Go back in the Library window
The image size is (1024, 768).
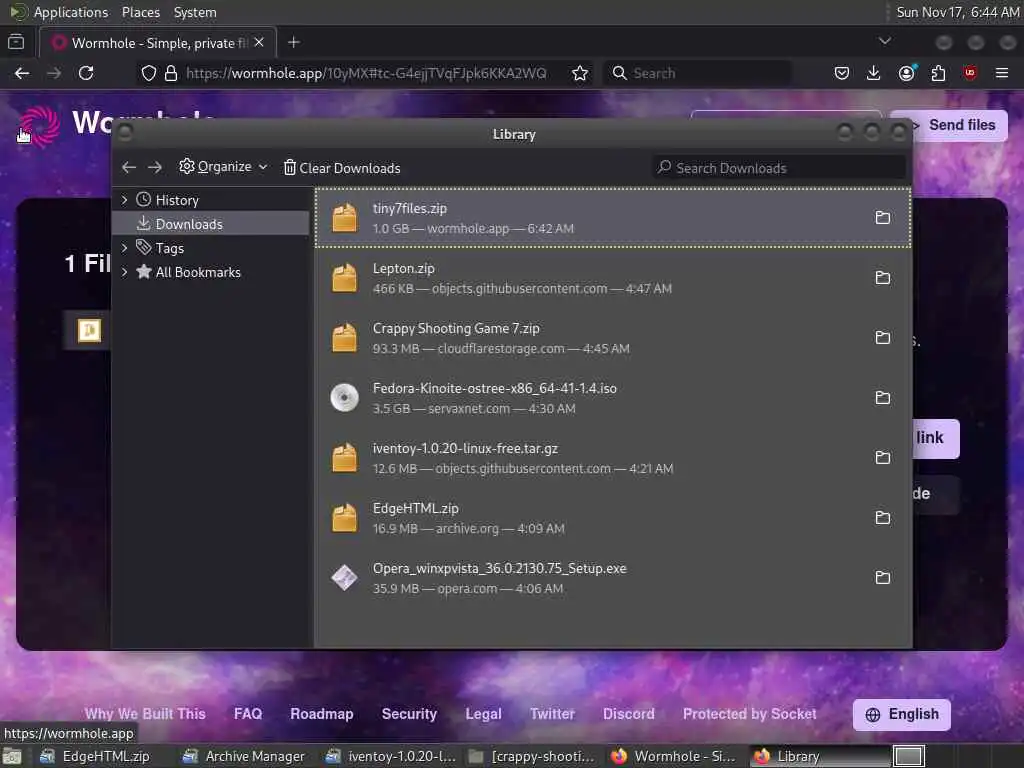(x=129, y=168)
